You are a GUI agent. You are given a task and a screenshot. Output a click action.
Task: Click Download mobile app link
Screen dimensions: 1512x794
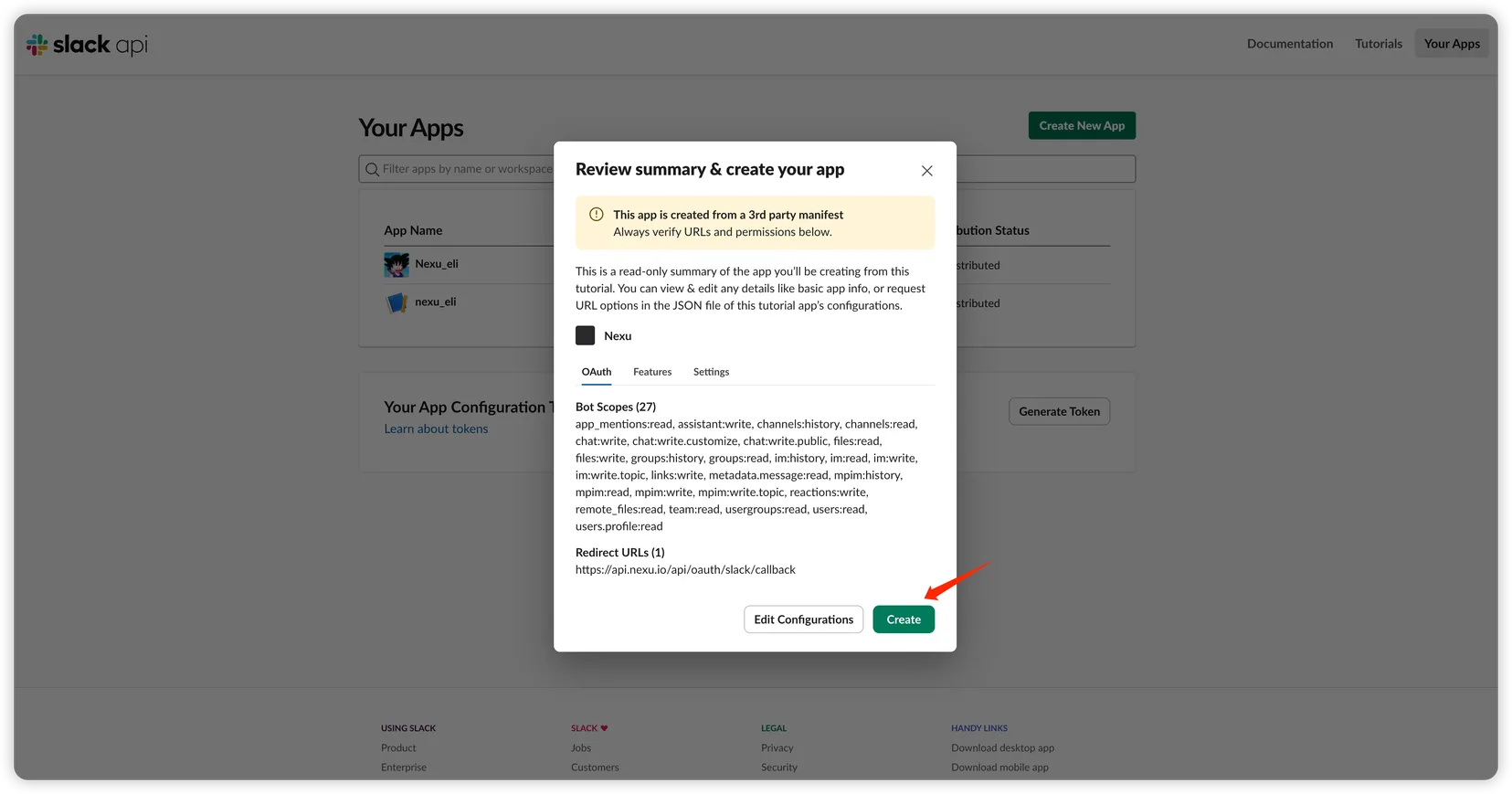pyautogui.click(x=999, y=768)
